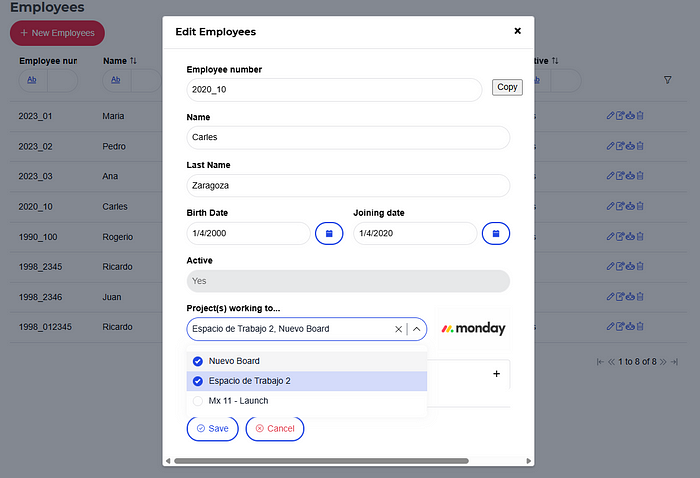Sort table by the Name column
700x478 pixels.
[133, 61]
